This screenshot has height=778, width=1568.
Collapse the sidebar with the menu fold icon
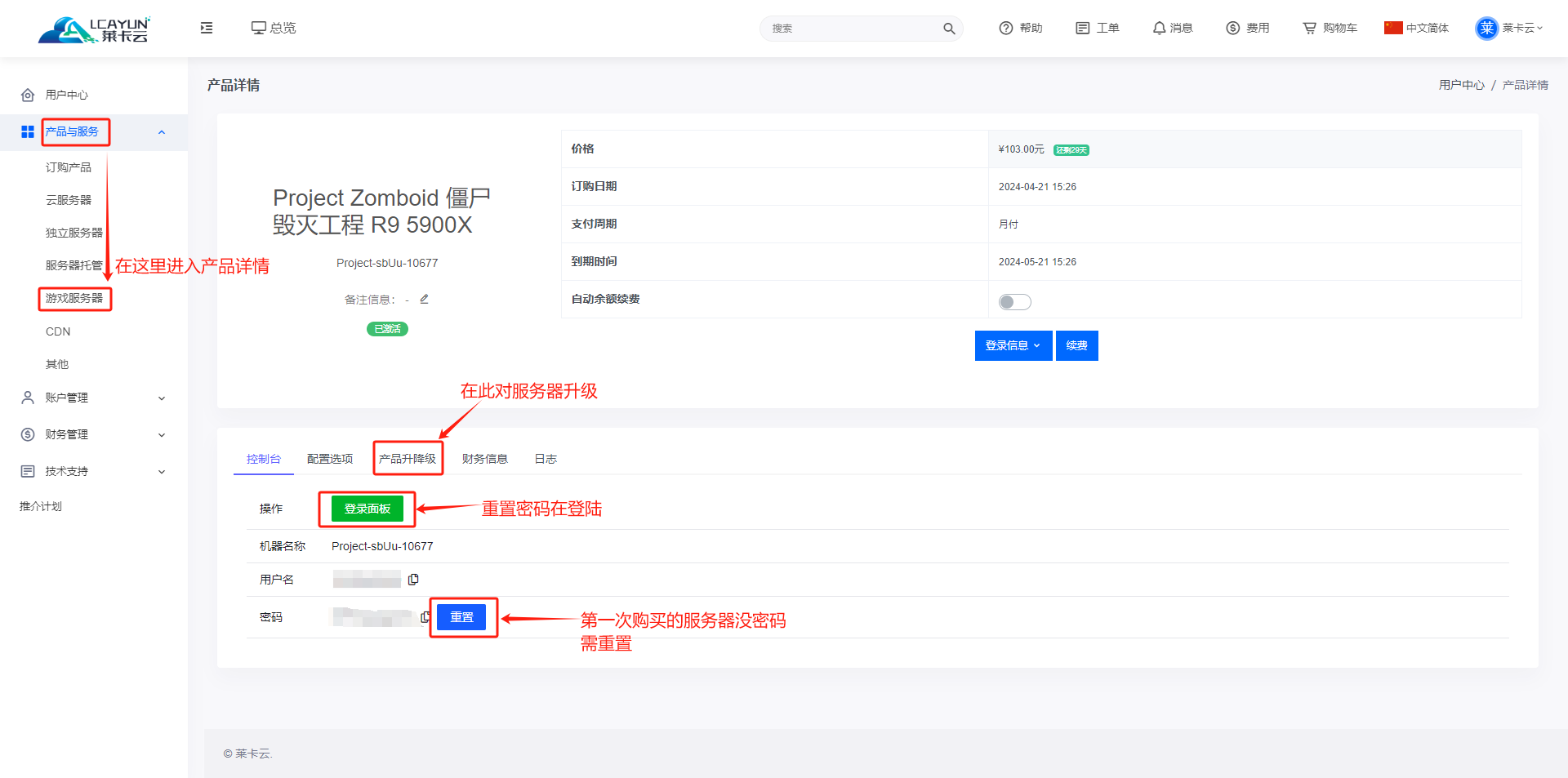(207, 28)
